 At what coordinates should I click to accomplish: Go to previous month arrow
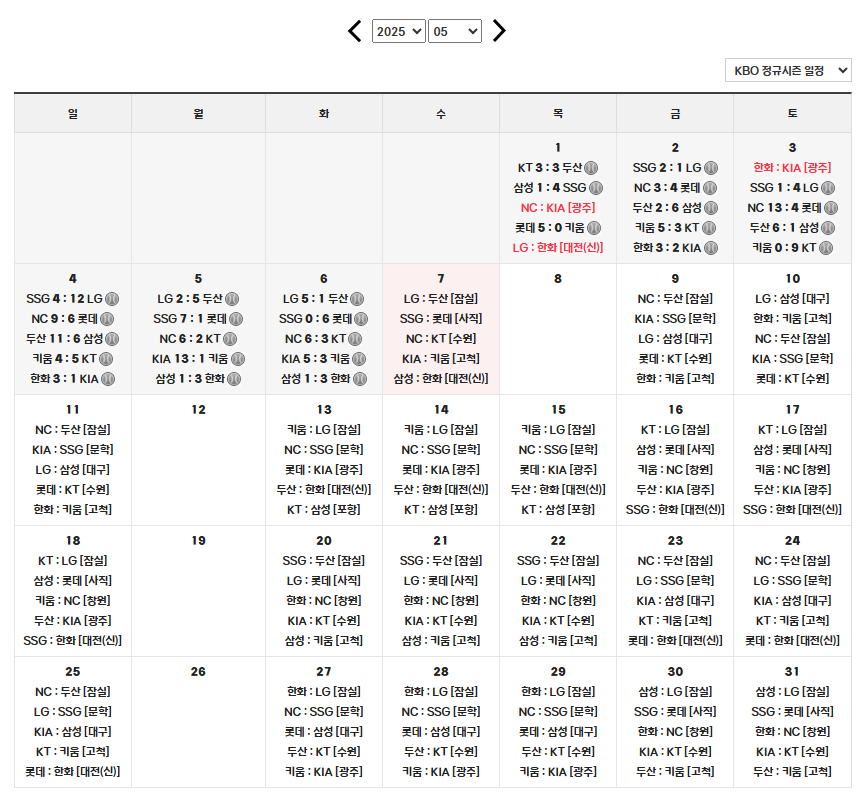click(x=355, y=31)
